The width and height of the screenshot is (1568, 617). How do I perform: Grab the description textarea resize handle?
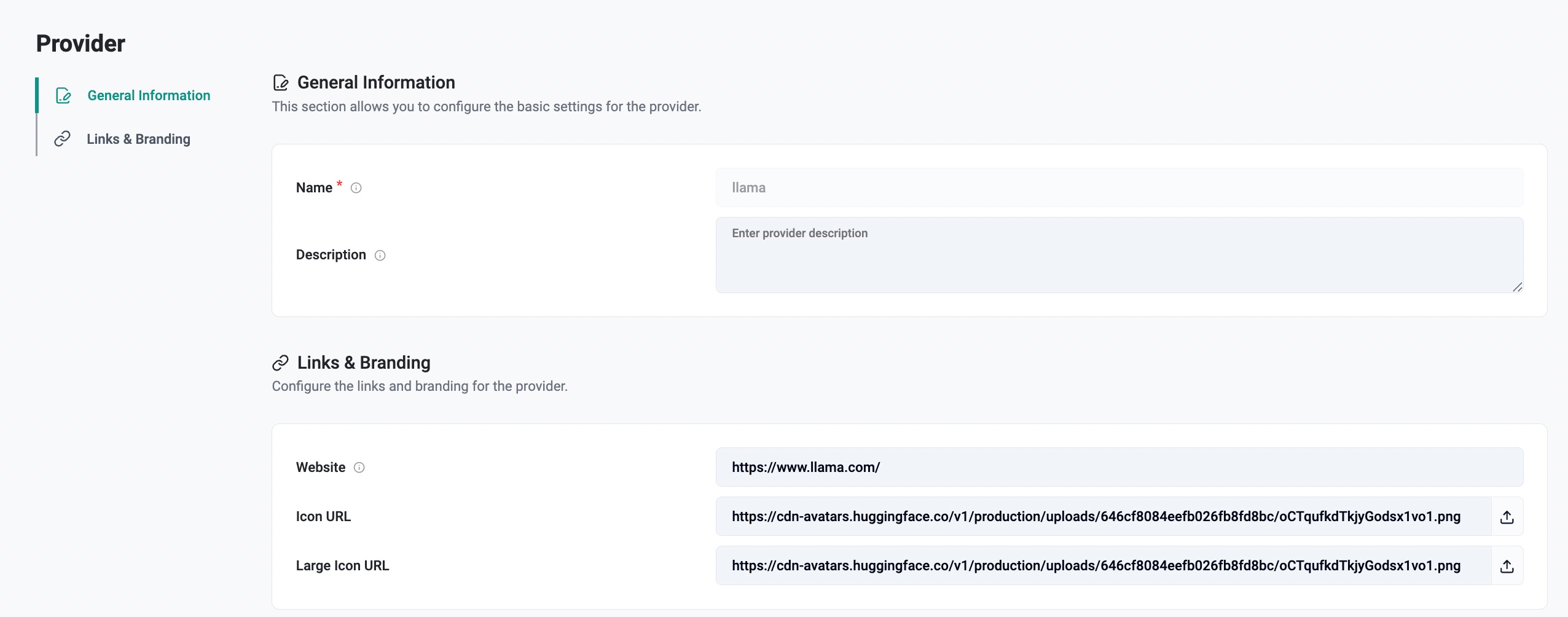point(1517,287)
